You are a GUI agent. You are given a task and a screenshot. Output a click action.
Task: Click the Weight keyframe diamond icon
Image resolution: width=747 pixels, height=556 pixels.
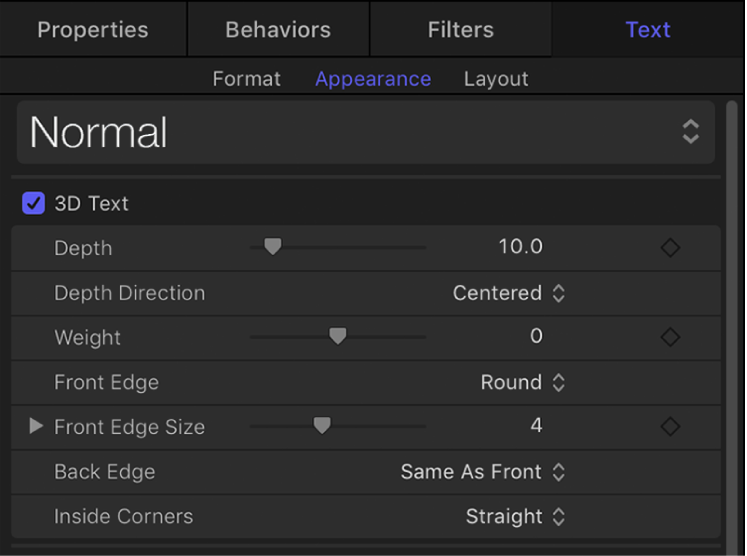coord(670,338)
